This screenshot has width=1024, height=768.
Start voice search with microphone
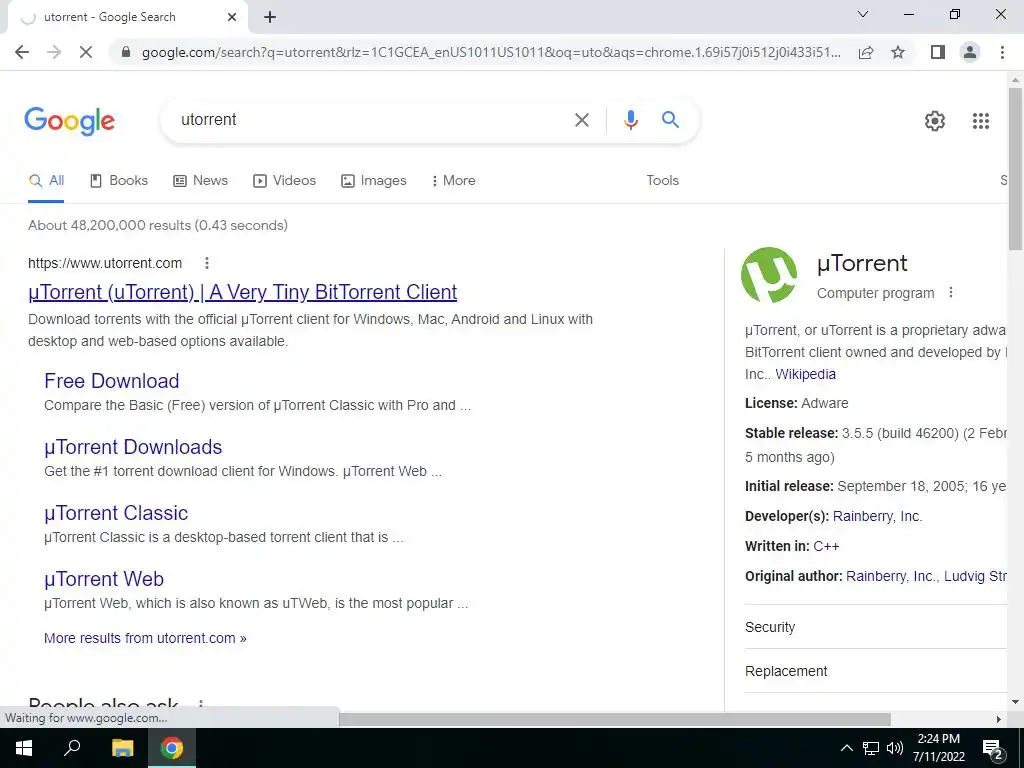pos(630,120)
